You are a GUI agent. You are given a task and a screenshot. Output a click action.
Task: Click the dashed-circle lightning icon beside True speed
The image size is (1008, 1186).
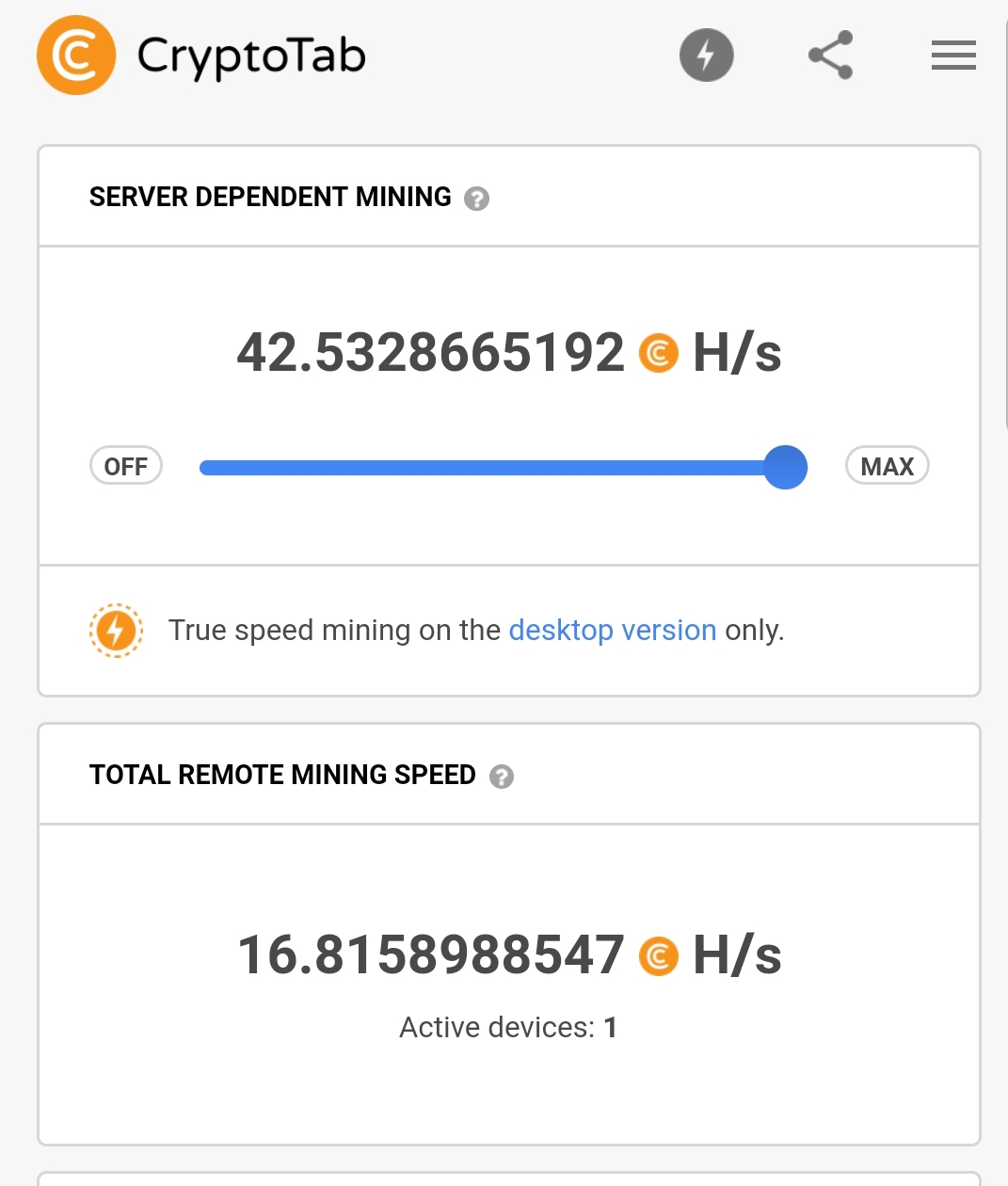[116, 630]
